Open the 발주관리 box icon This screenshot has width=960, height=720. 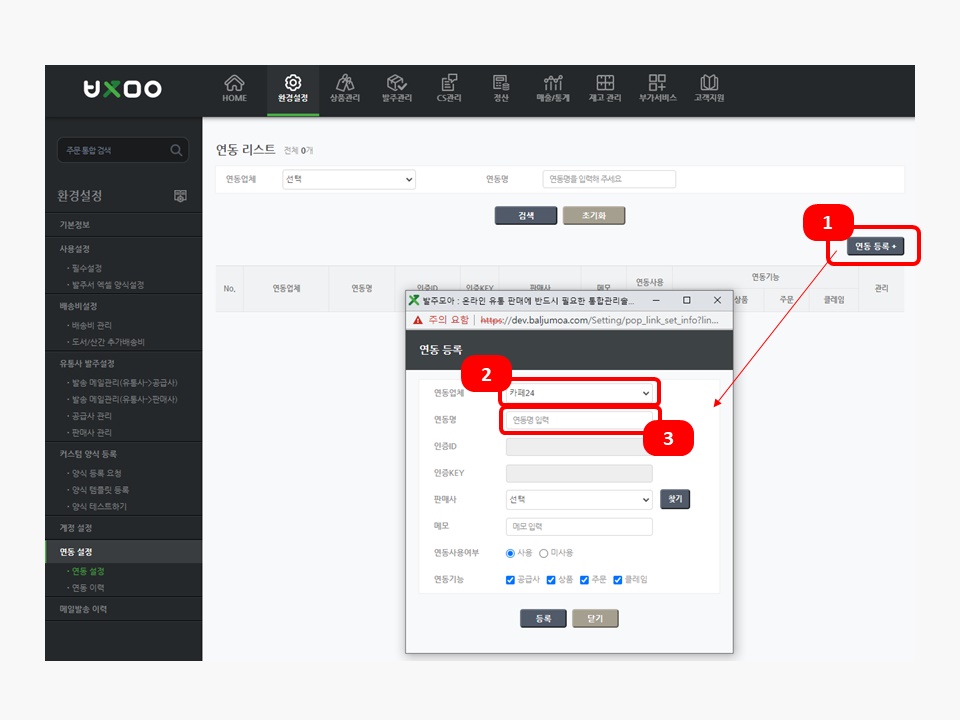(396, 83)
